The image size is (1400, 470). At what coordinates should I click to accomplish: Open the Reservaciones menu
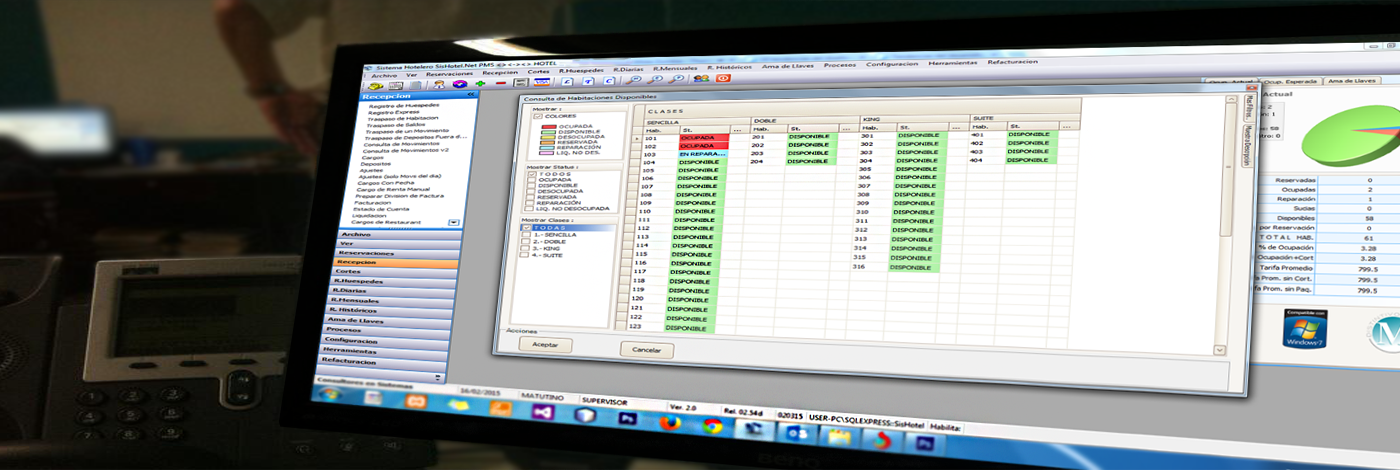pyautogui.click(x=450, y=74)
